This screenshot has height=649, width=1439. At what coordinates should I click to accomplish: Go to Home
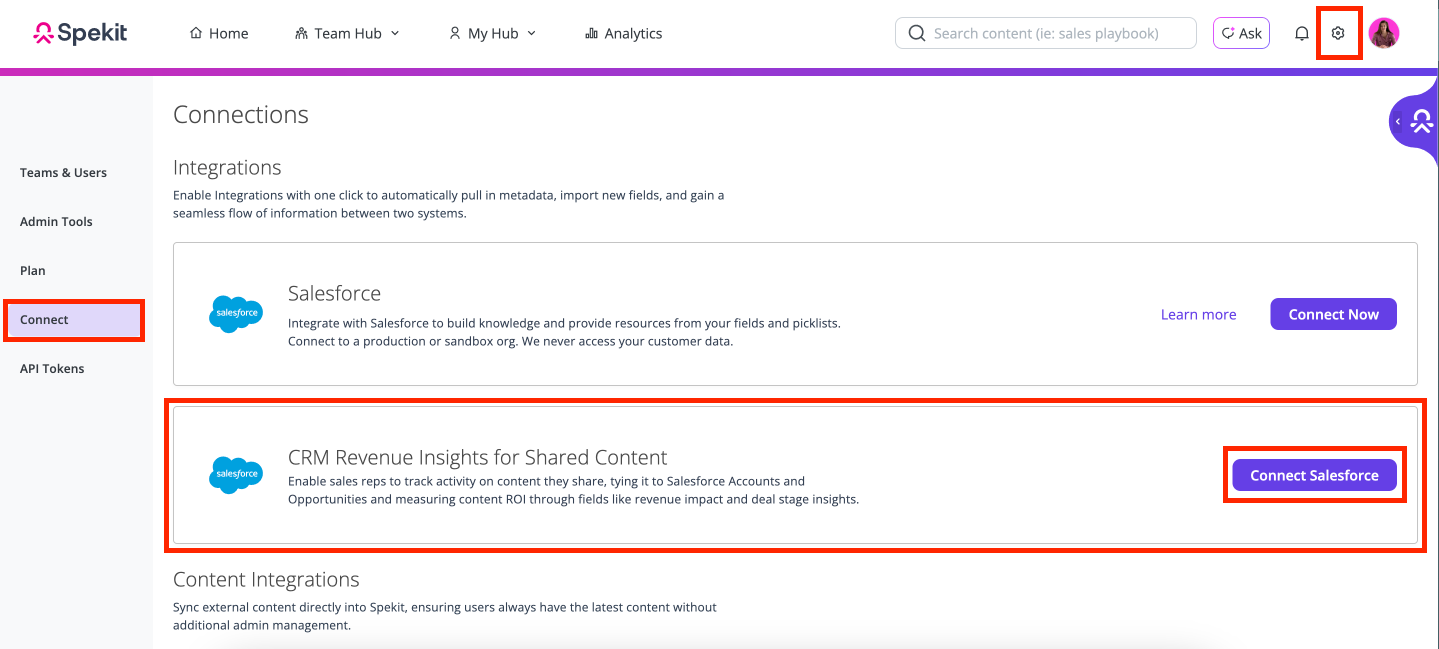[x=219, y=33]
